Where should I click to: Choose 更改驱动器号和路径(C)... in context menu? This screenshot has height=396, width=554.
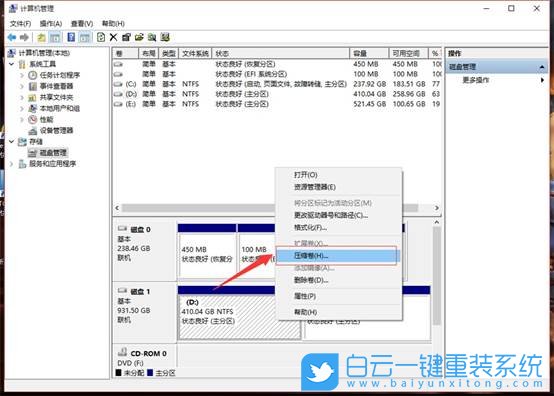click(x=338, y=215)
